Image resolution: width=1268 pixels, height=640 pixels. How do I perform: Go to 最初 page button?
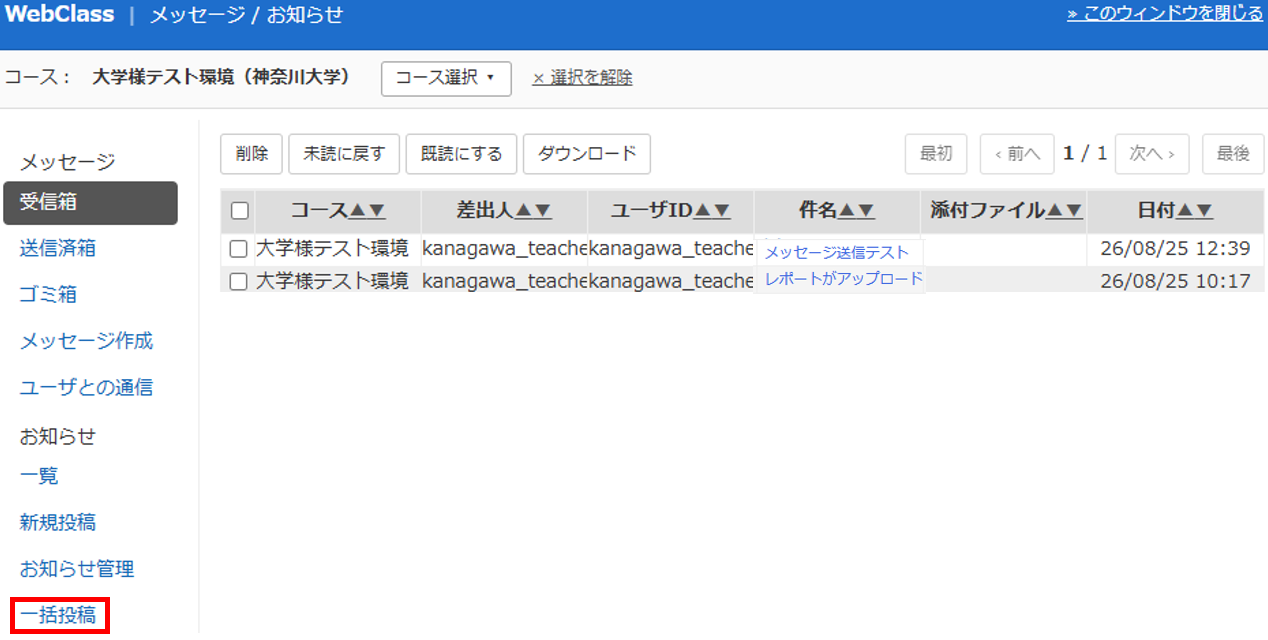pos(936,154)
